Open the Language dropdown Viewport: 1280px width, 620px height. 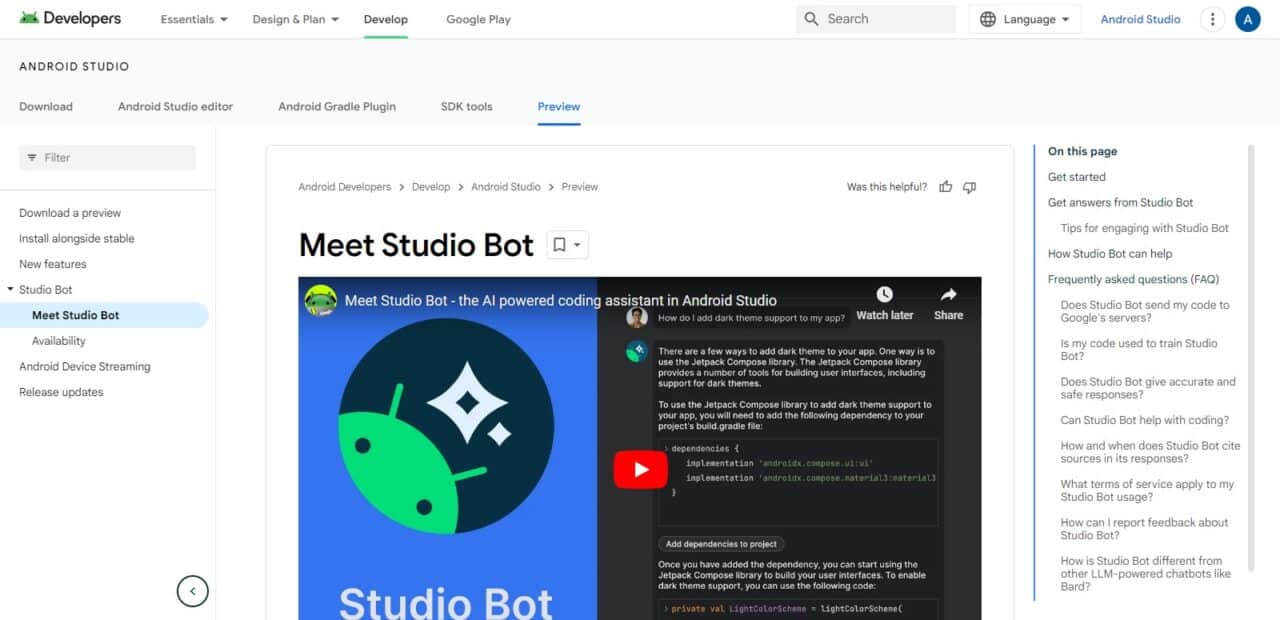pos(1025,19)
